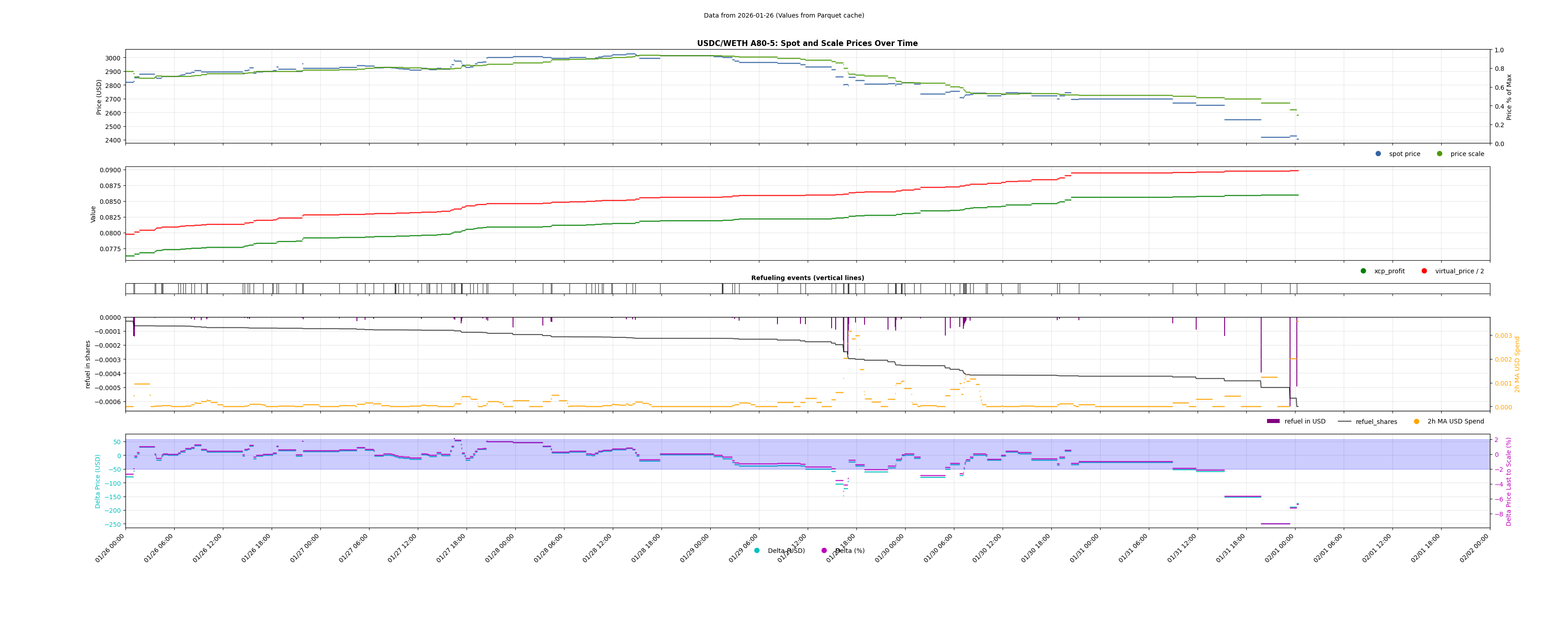Click the Refueling events subplot title
This screenshot has width=1568, height=621.
807,278
